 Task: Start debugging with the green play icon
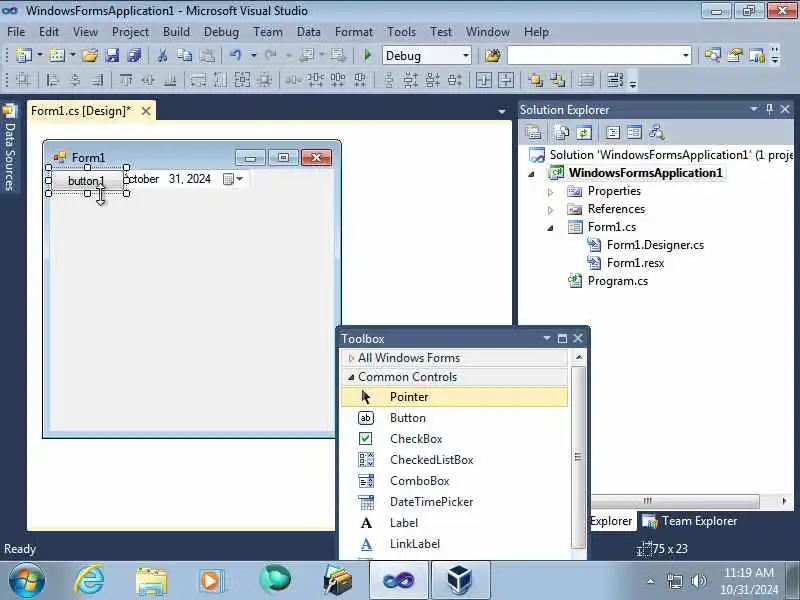click(x=367, y=55)
